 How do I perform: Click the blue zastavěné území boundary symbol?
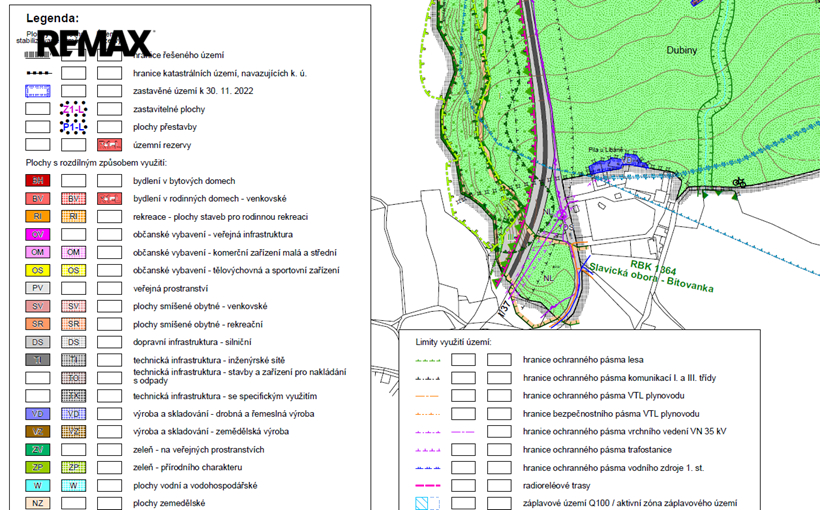point(38,91)
